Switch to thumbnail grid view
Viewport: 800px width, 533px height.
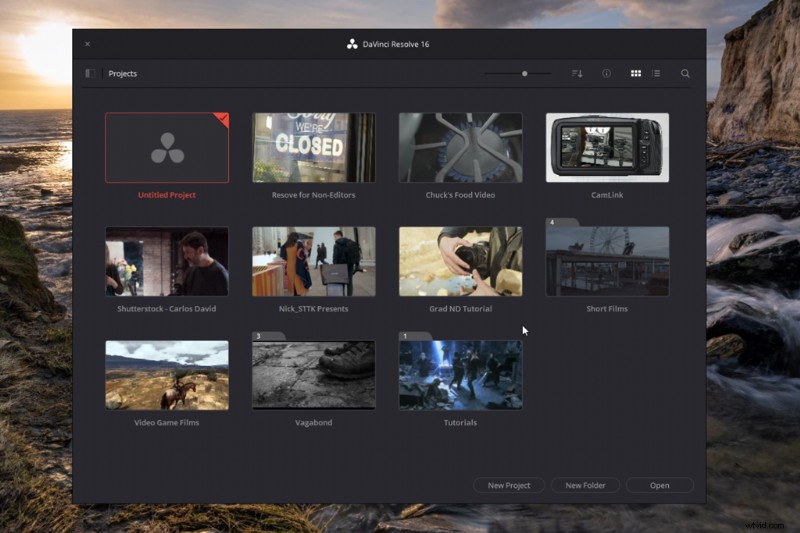(636, 73)
